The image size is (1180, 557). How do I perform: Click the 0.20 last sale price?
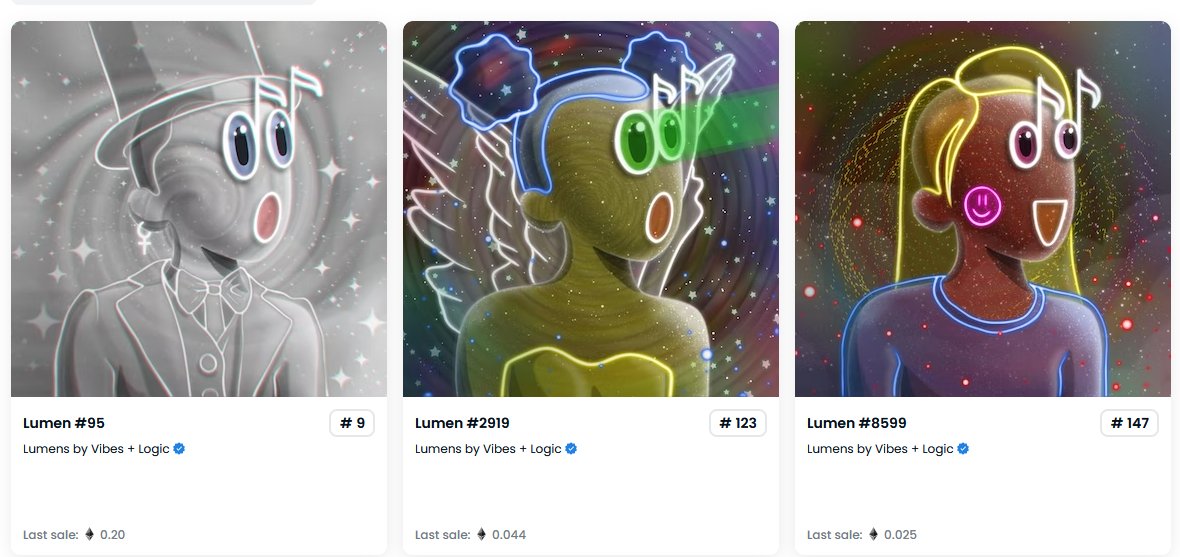point(113,535)
